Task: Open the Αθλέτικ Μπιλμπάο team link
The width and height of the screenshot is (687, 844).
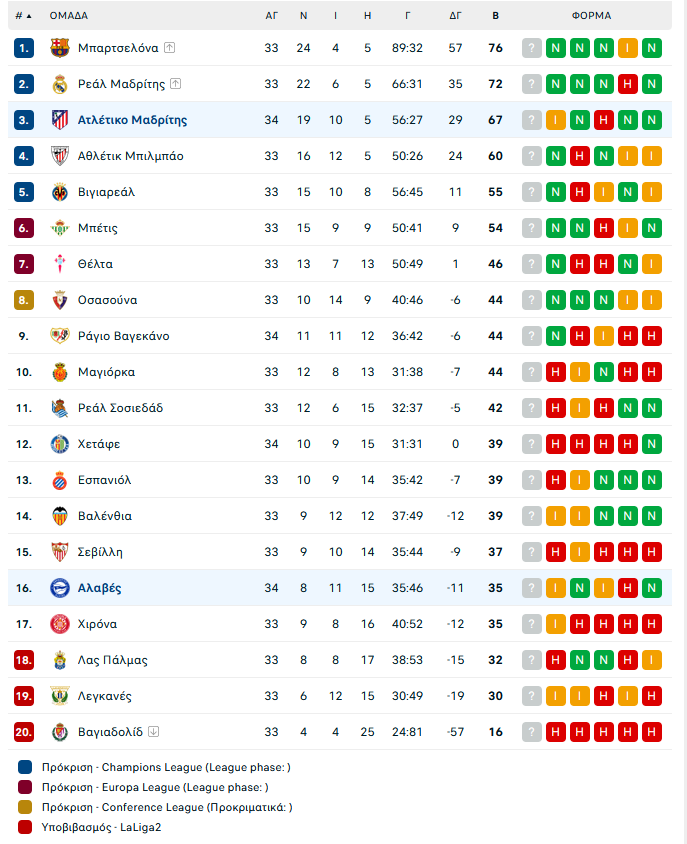Action: tap(131, 156)
